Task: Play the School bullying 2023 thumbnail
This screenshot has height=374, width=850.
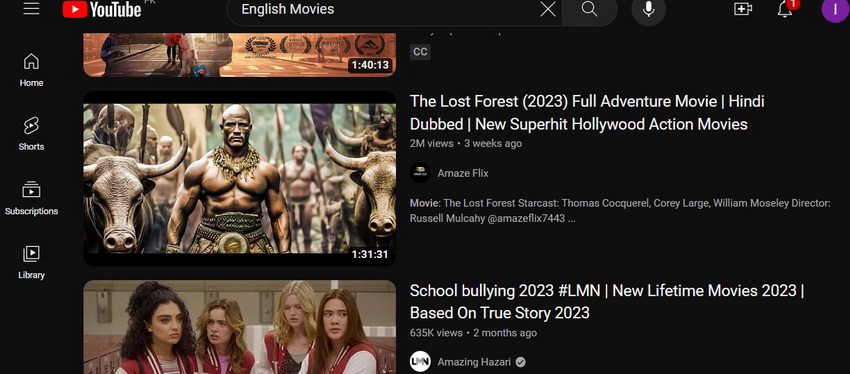Action: [240, 327]
